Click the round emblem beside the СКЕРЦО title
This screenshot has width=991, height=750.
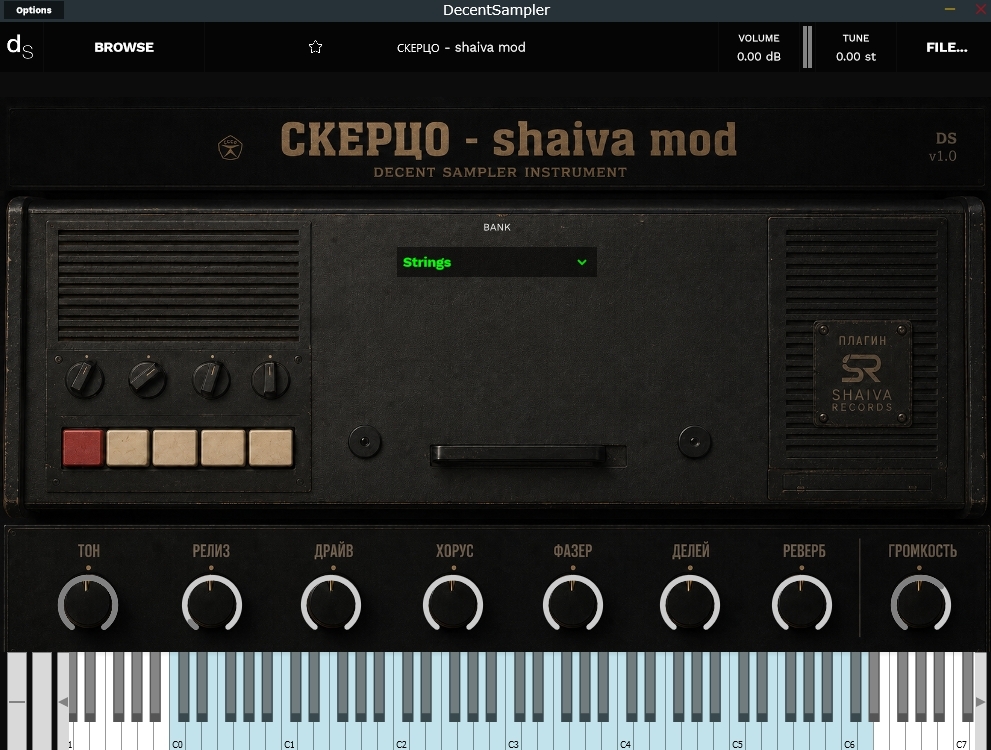[230, 148]
